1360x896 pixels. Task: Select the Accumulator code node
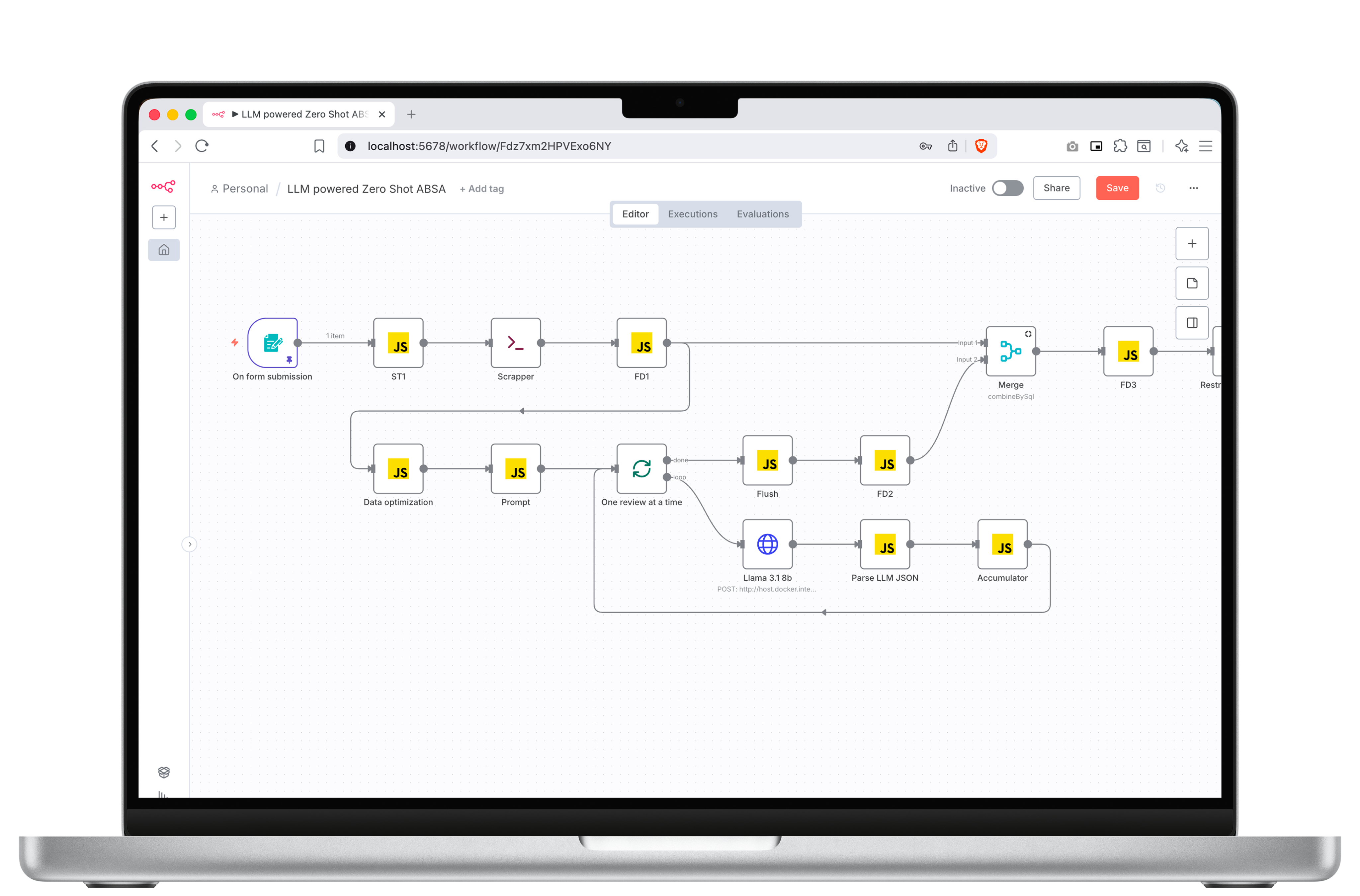point(1003,544)
